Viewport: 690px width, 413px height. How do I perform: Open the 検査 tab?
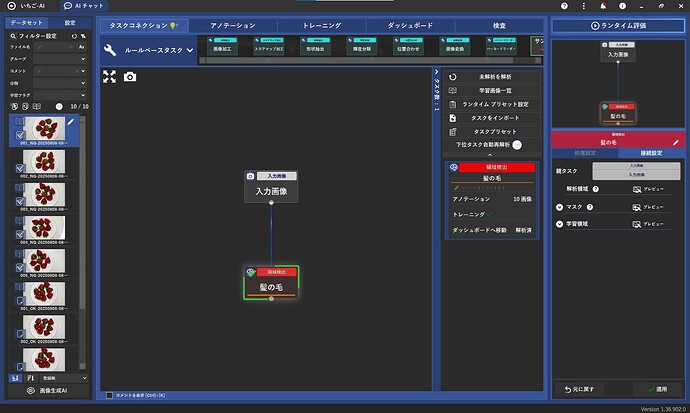click(499, 26)
